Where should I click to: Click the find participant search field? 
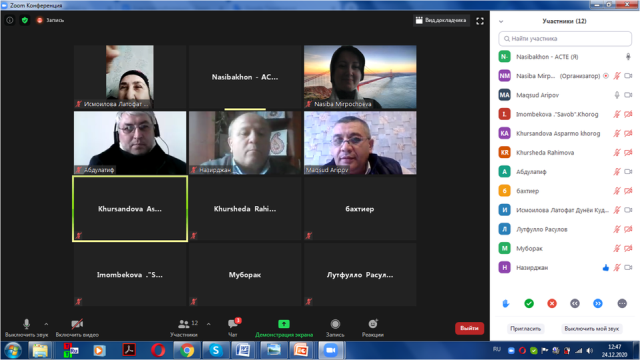tap(565, 39)
